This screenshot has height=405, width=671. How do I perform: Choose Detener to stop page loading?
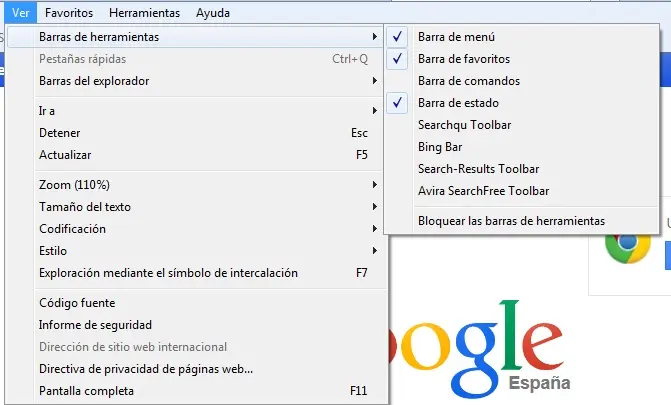pyautogui.click(x=195, y=133)
